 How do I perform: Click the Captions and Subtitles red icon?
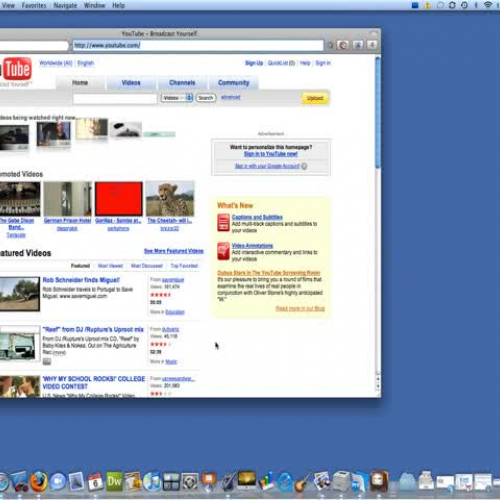click(223, 223)
